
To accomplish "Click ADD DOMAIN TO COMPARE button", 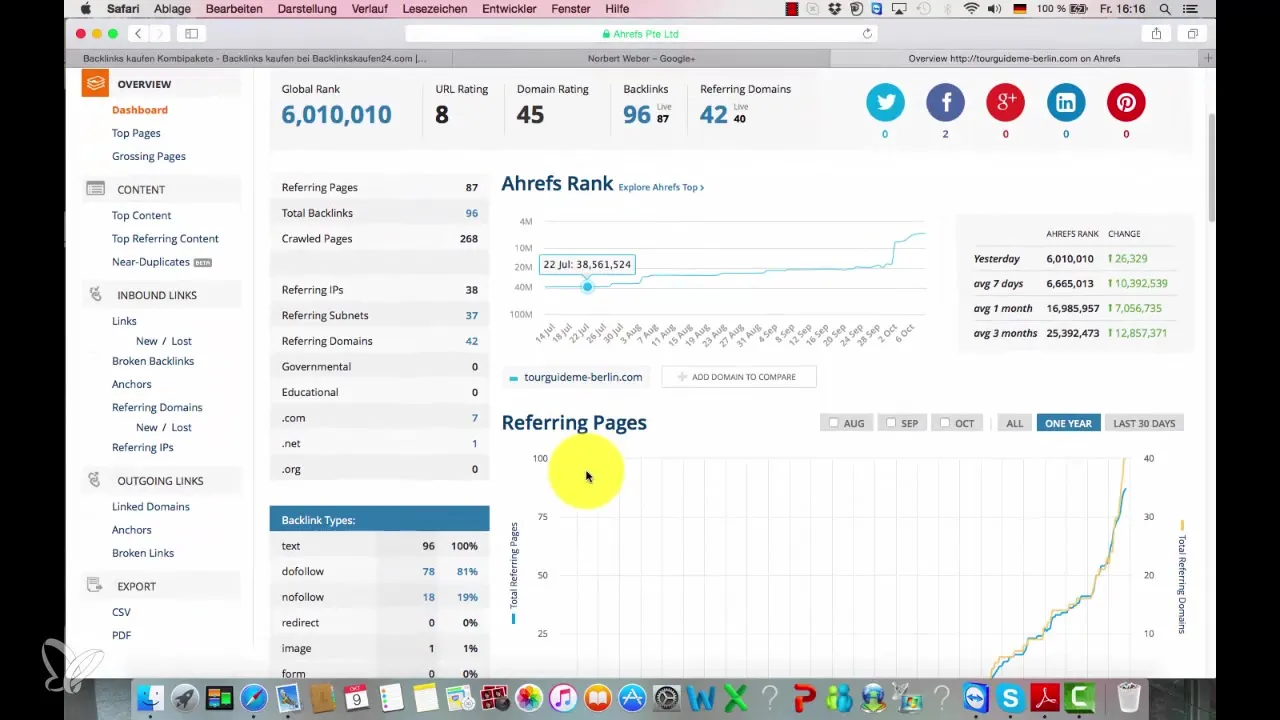I will [739, 377].
